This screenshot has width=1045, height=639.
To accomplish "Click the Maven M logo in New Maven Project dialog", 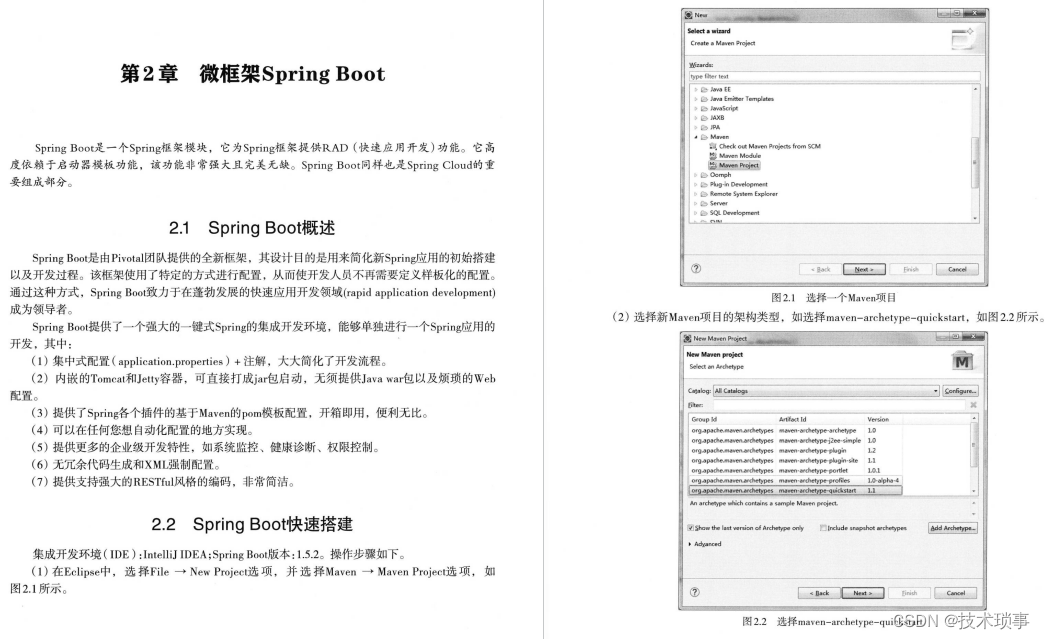I will tap(963, 360).
